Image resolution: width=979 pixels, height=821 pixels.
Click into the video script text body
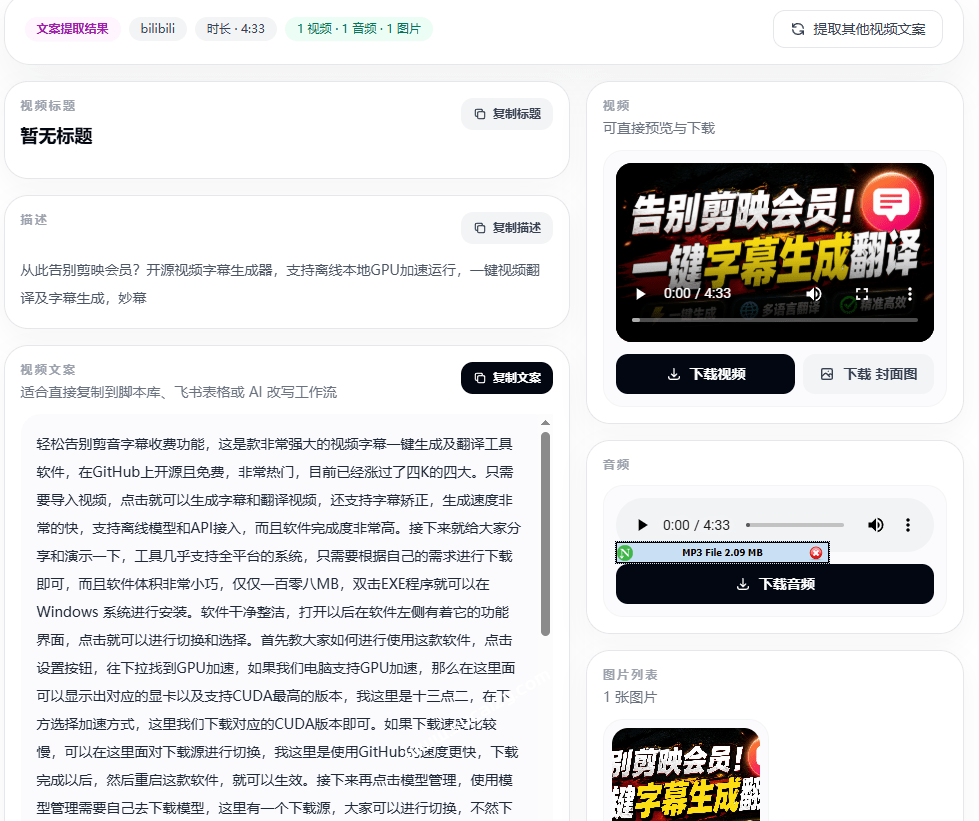[x=278, y=624]
